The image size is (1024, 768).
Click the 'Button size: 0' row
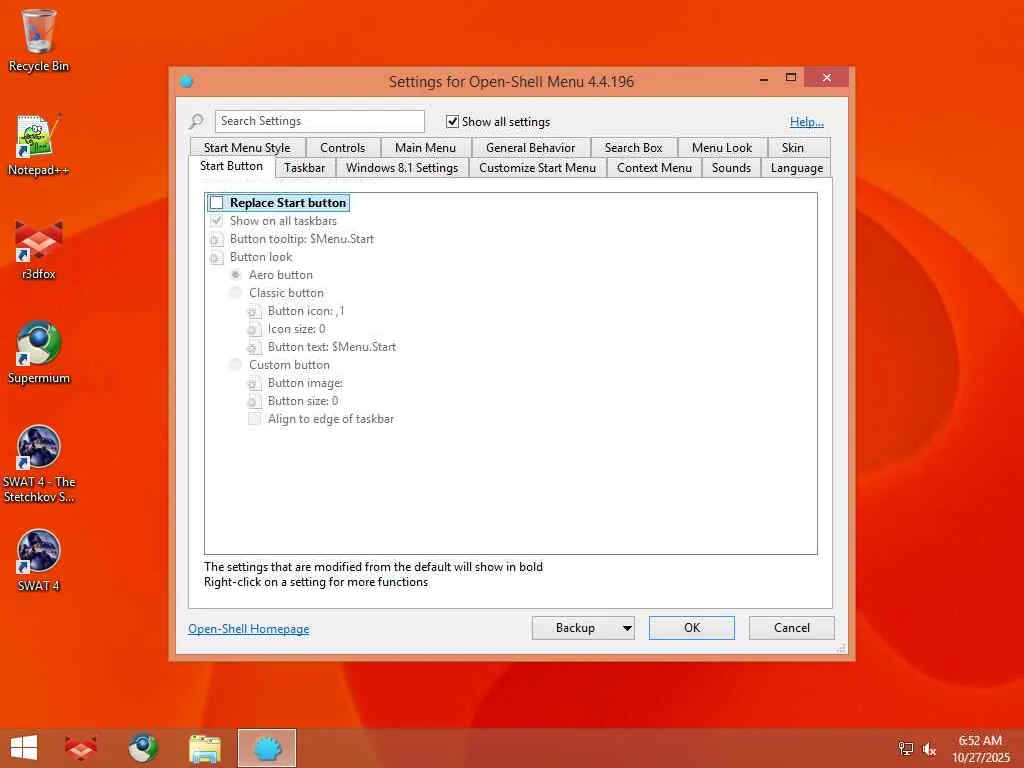(293, 401)
